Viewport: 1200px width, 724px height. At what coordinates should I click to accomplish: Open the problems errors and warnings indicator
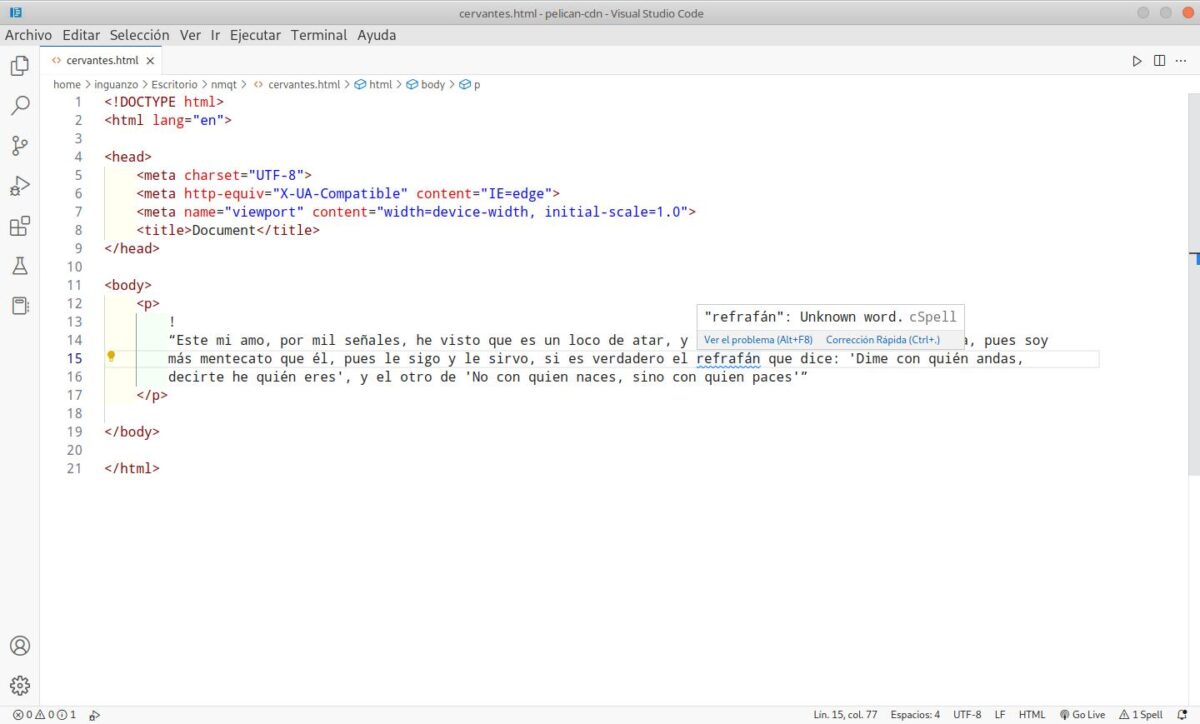click(x=44, y=715)
